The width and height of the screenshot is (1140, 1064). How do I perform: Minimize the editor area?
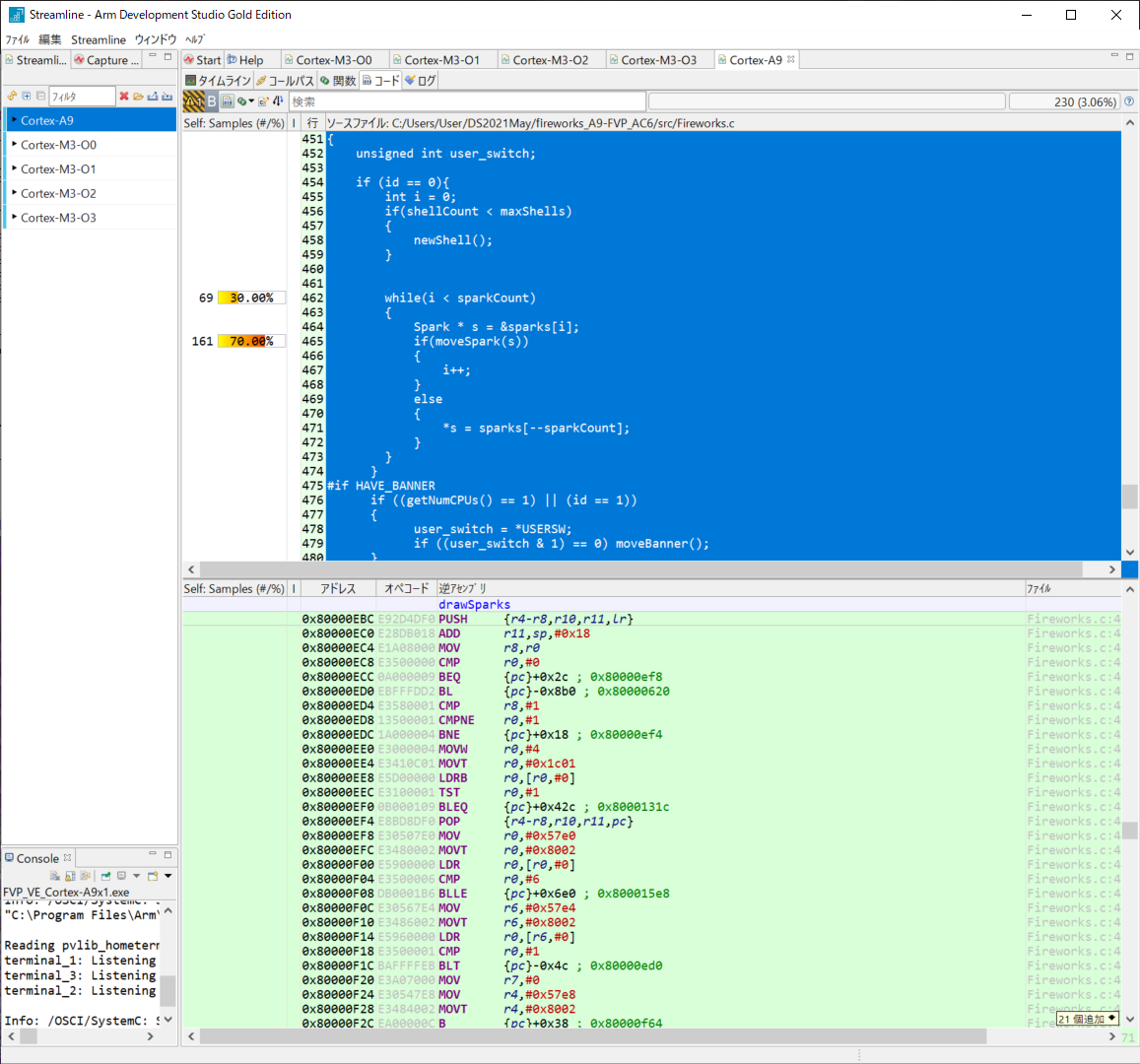pos(1114,56)
